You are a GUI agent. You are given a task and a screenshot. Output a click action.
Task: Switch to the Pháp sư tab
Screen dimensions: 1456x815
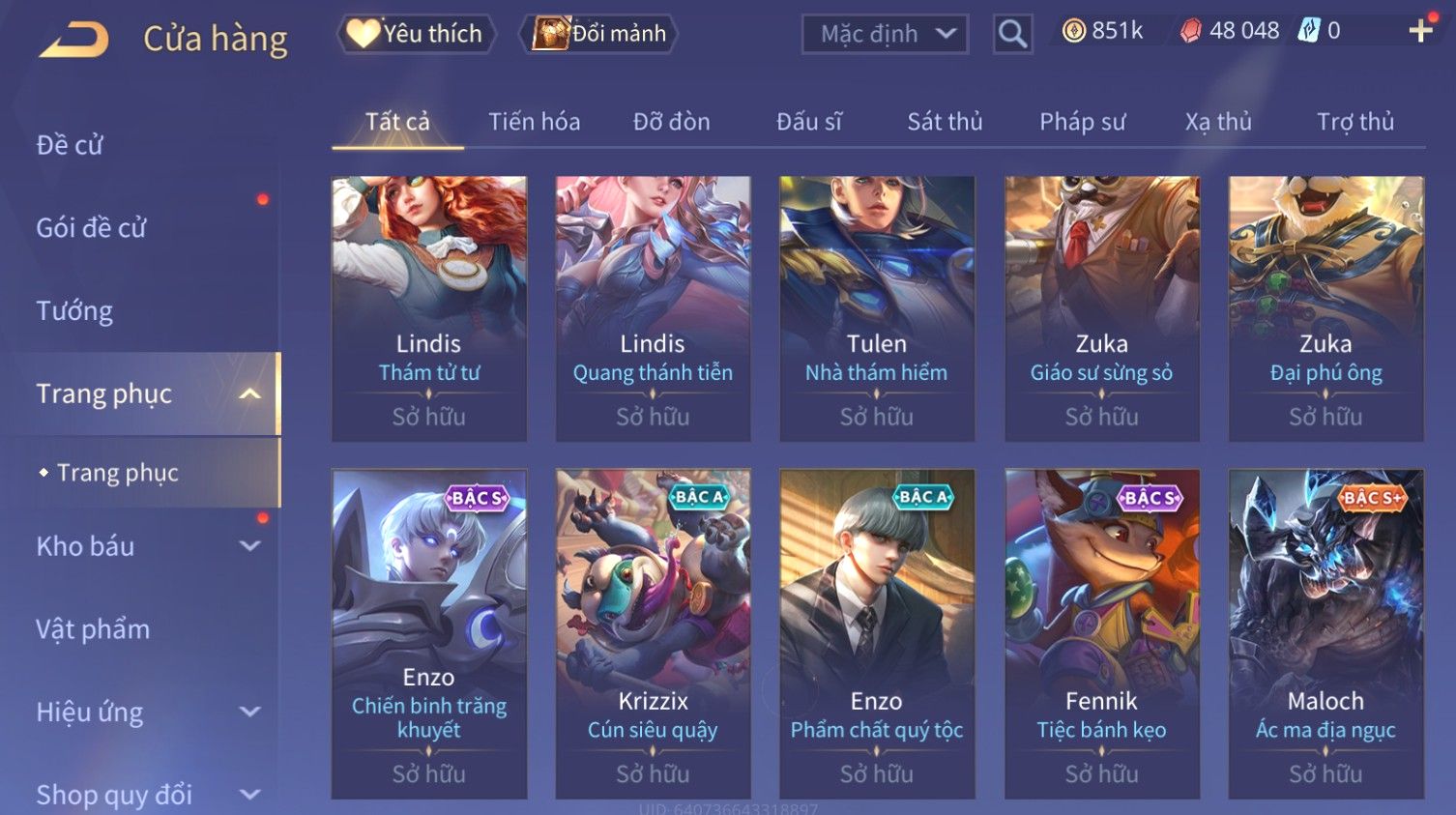[1082, 122]
